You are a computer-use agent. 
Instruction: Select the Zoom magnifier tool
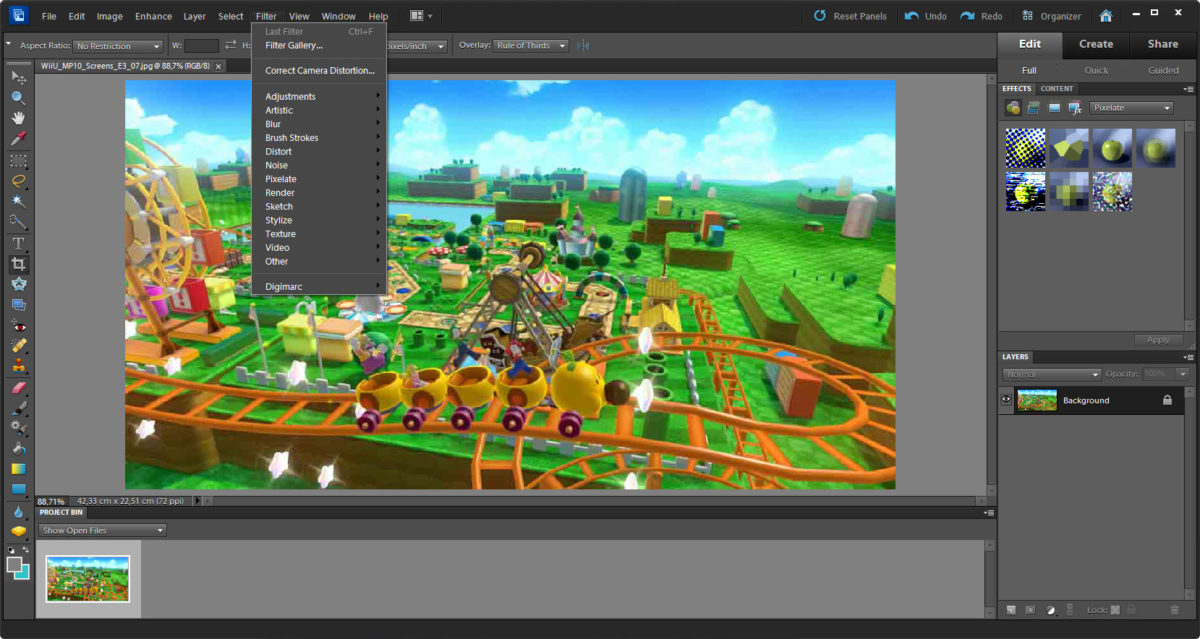coord(18,97)
